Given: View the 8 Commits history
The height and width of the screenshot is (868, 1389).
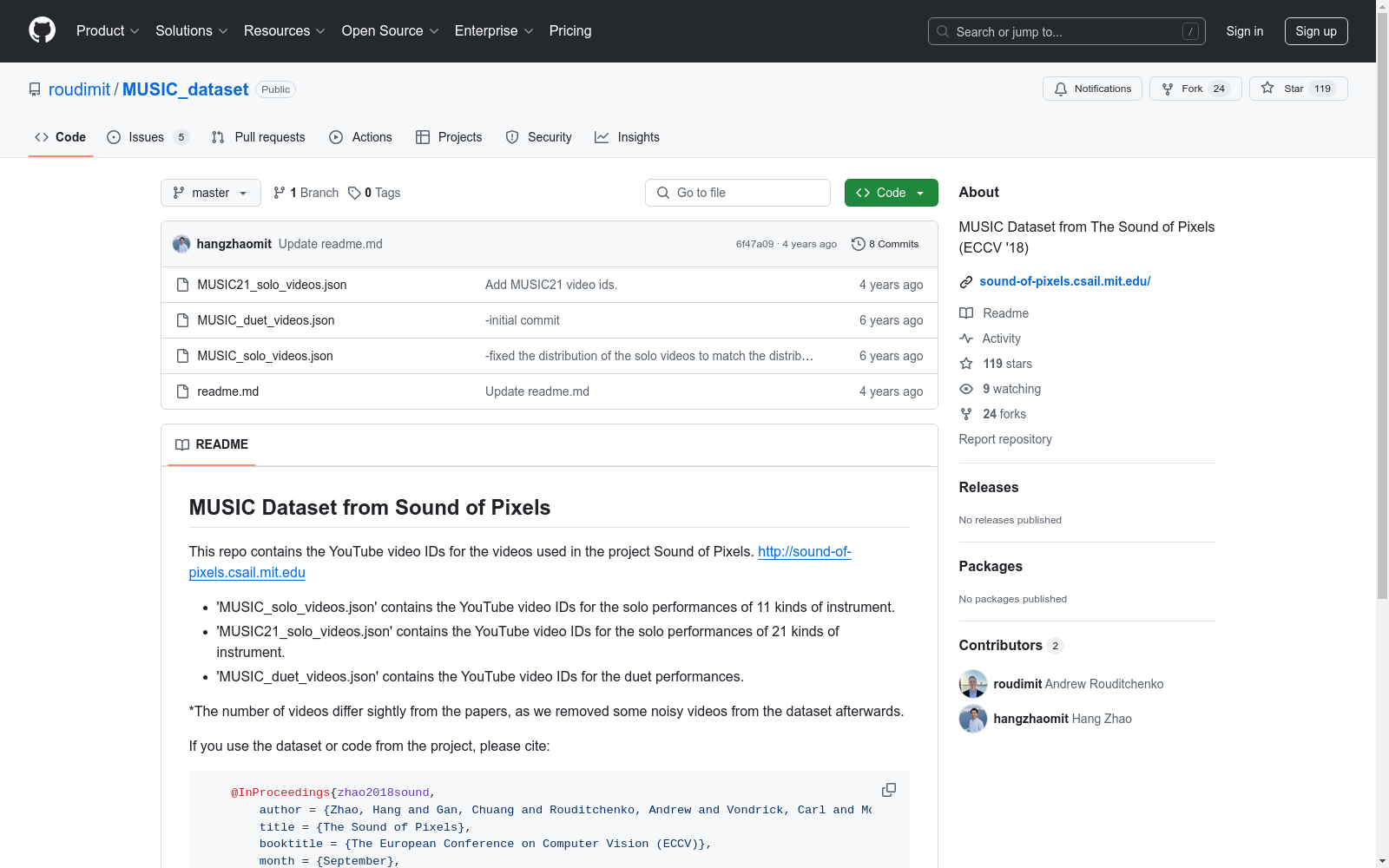Looking at the screenshot, I should tap(885, 244).
